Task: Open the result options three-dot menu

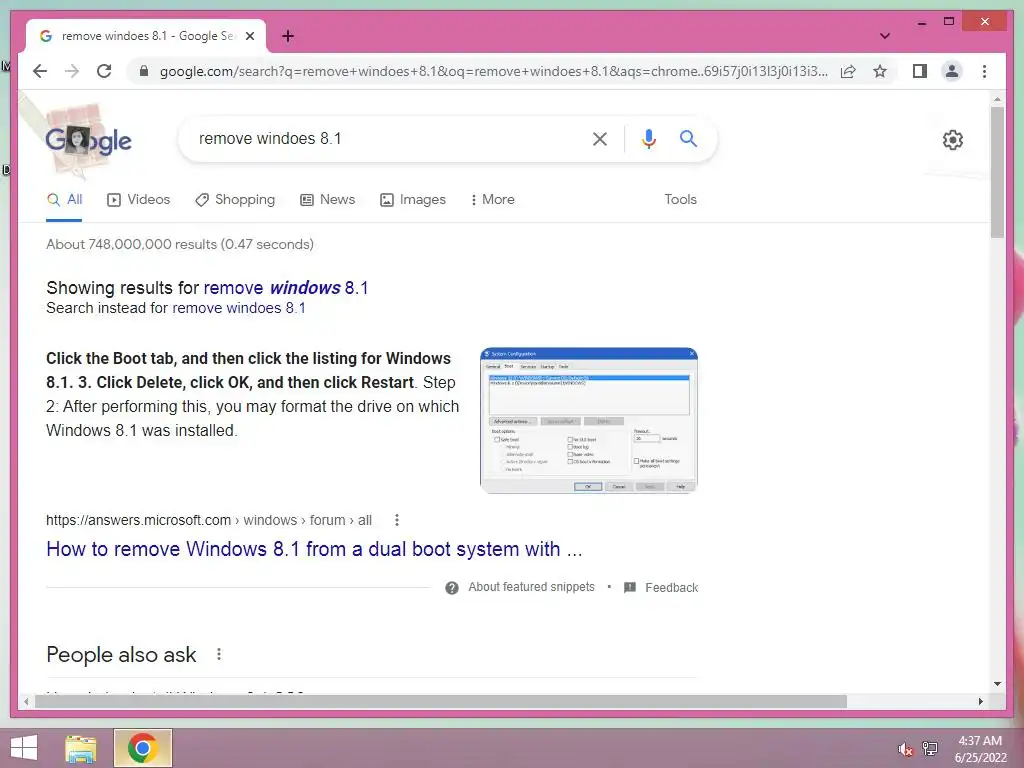Action: [x=396, y=520]
